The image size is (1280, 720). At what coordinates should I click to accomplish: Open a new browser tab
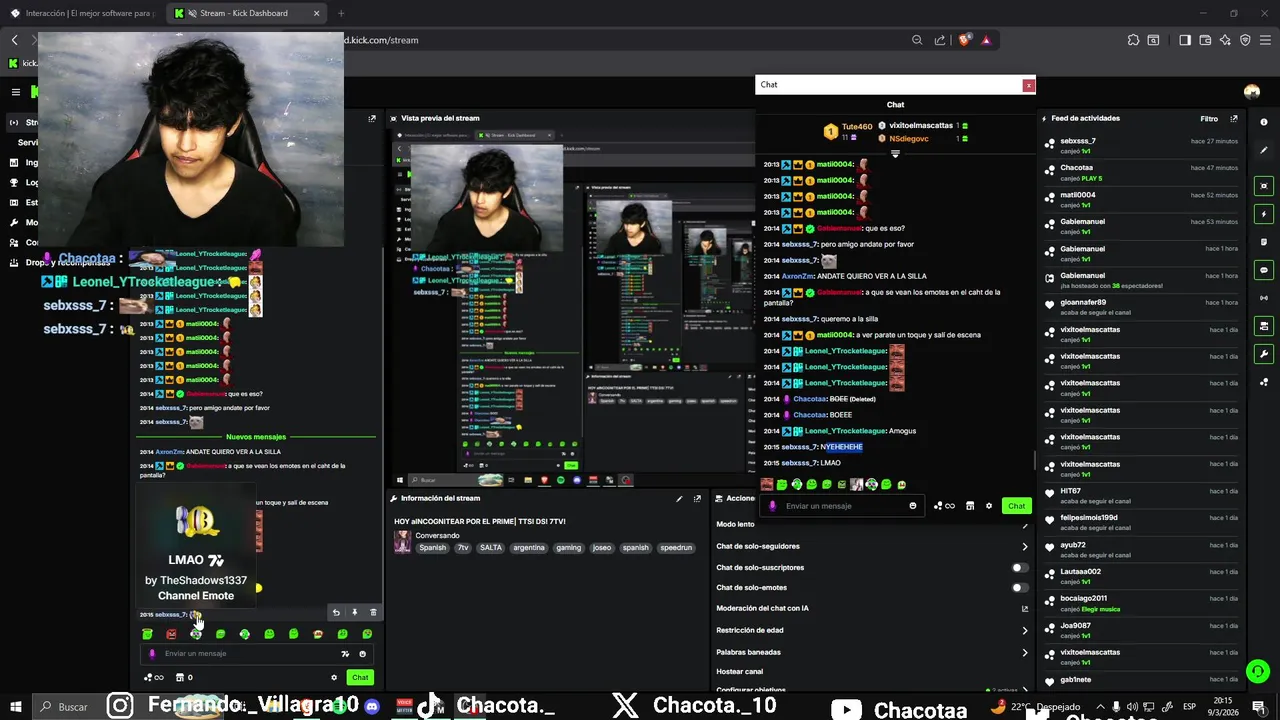pyautogui.click(x=341, y=13)
